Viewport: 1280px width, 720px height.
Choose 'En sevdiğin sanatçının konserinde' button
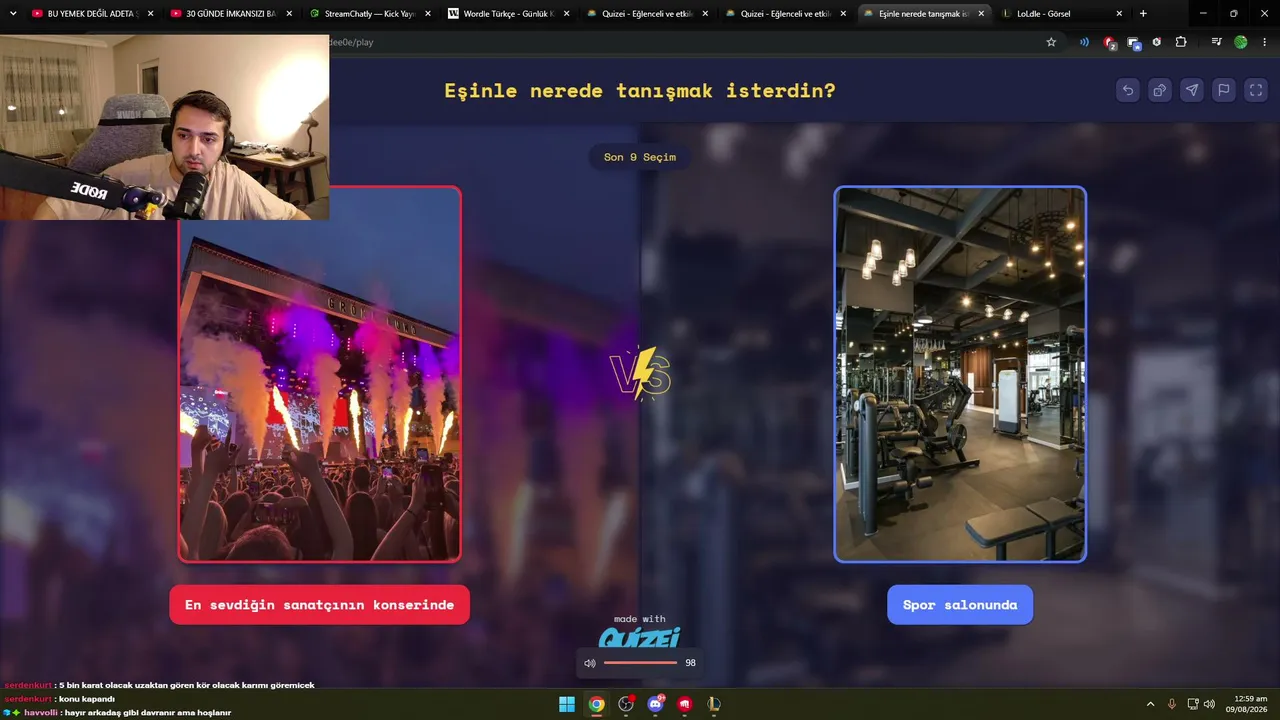[x=319, y=605]
